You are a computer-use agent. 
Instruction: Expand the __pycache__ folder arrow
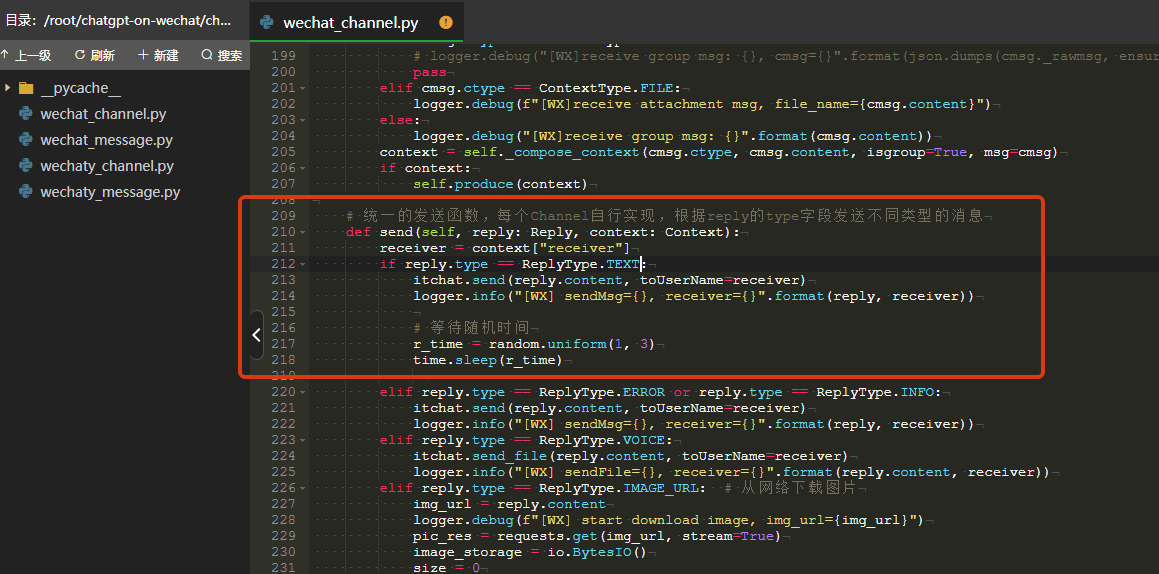7,89
